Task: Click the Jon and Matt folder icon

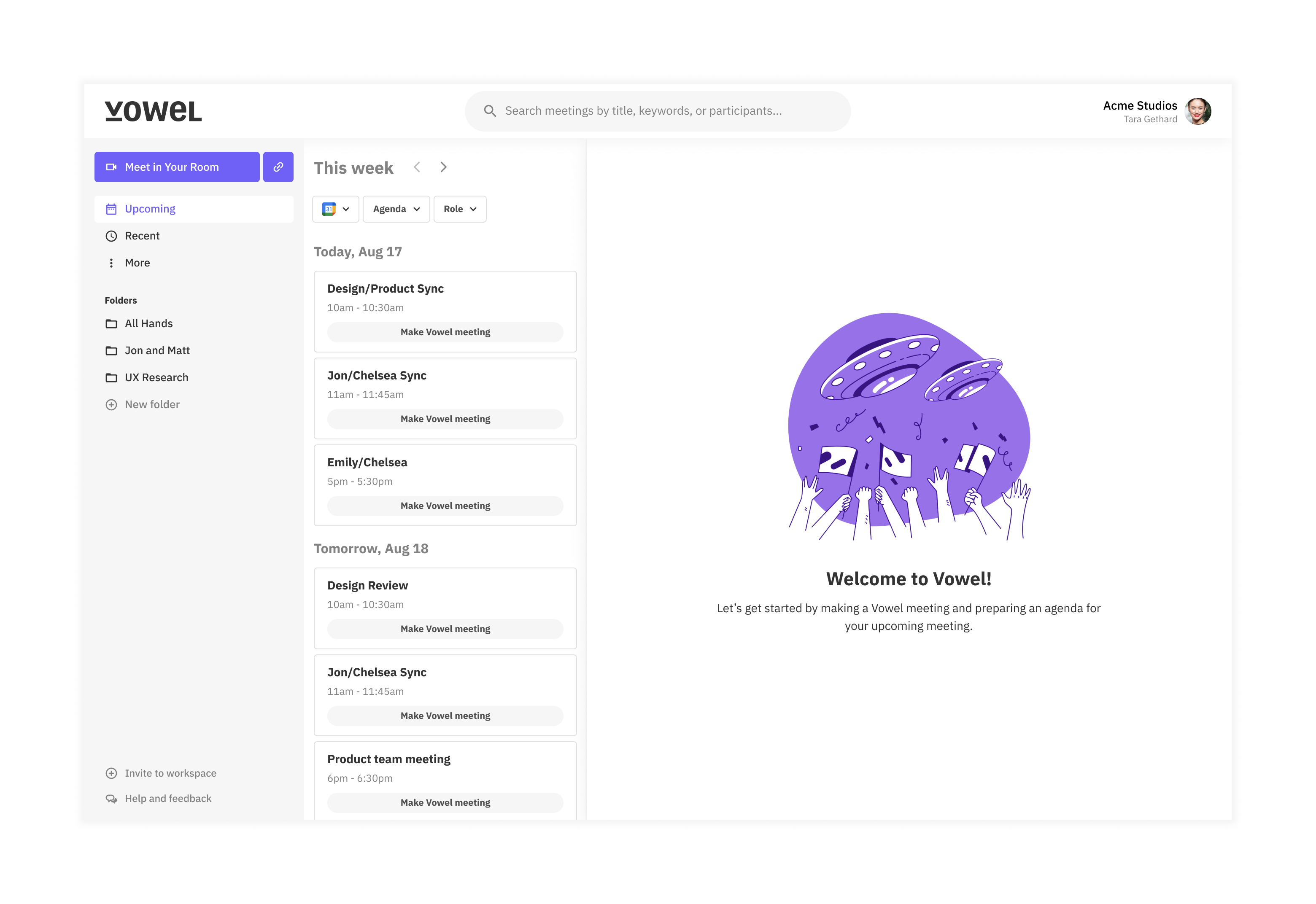Action: pyautogui.click(x=112, y=351)
